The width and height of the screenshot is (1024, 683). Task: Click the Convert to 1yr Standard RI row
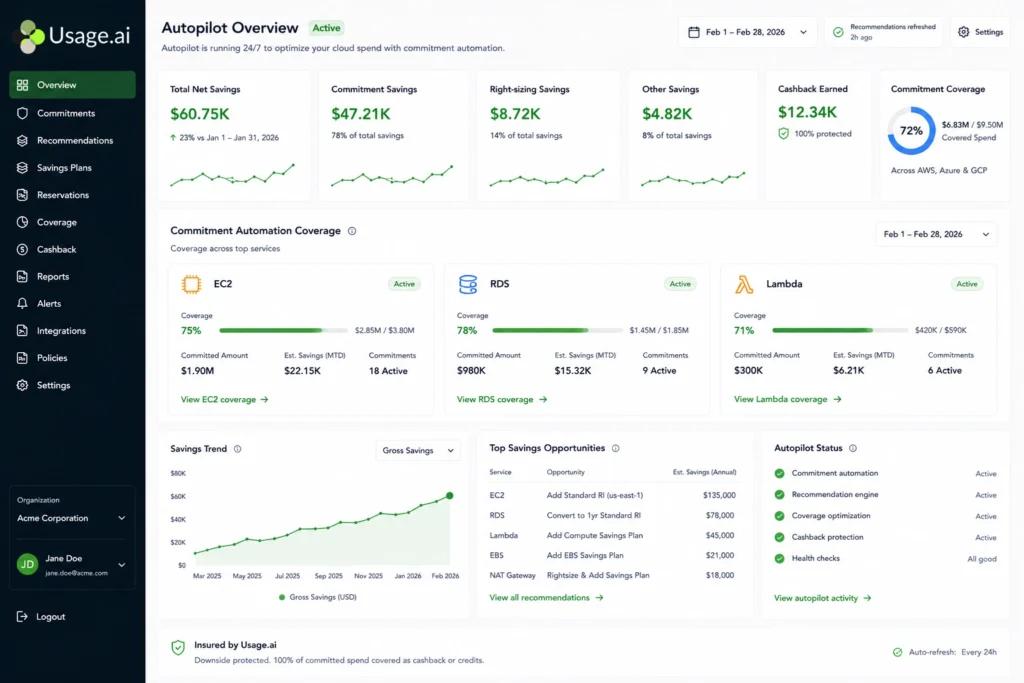click(613, 515)
